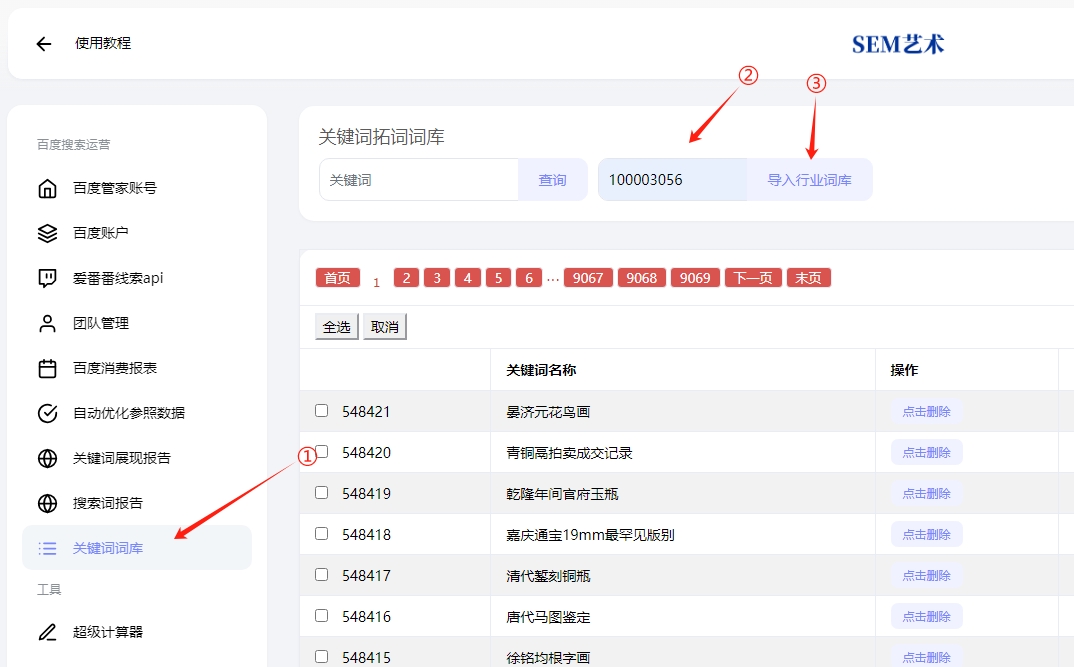Open 爱番番线索api chat icon

47,278
